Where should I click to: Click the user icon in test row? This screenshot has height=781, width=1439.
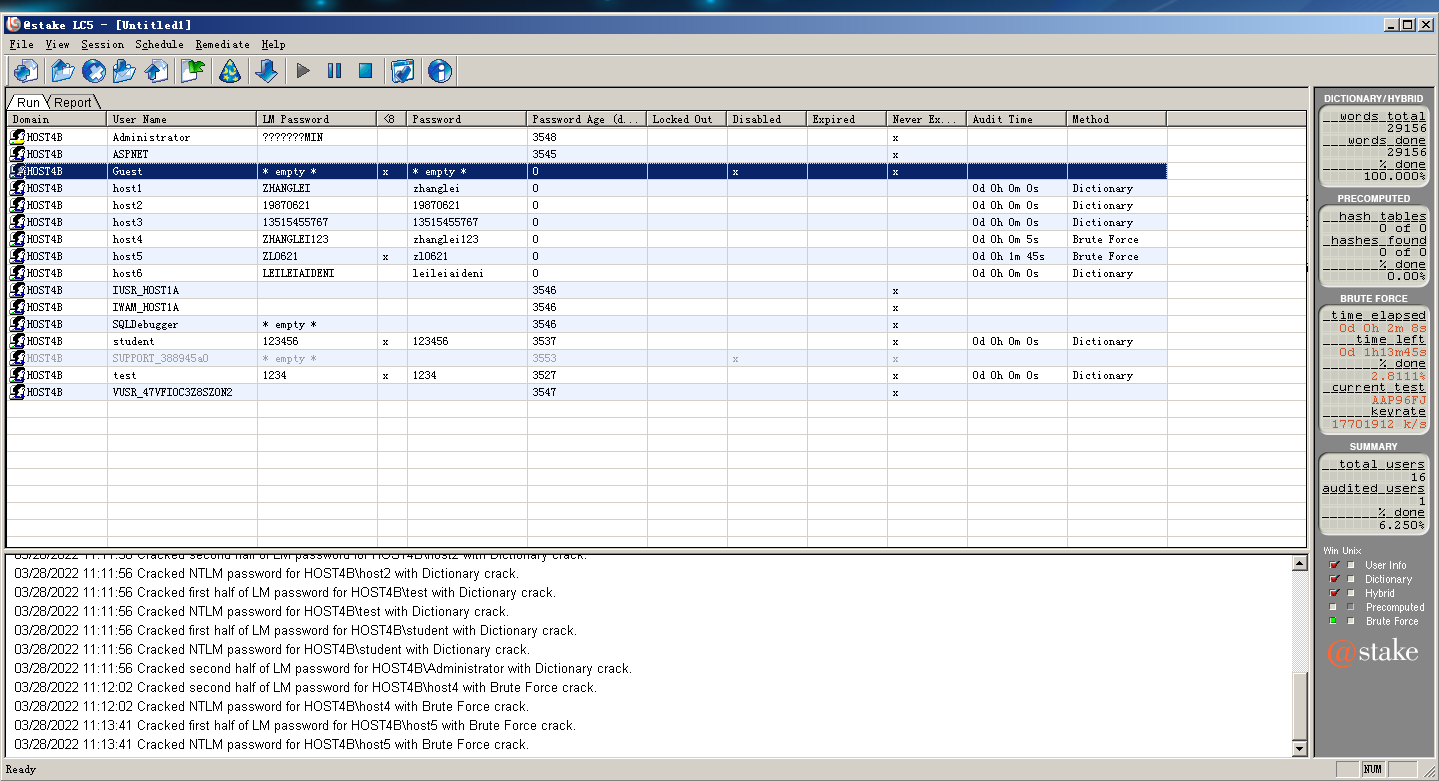coord(18,375)
